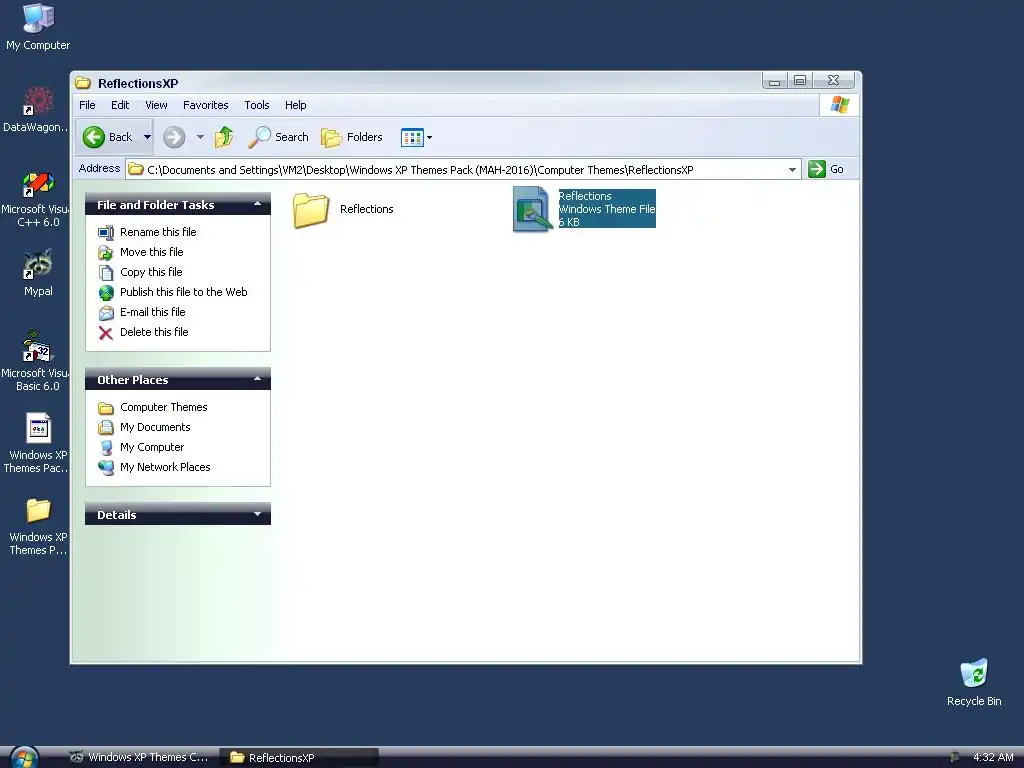
Task: Toggle the Folders pane button
Action: pos(352,137)
